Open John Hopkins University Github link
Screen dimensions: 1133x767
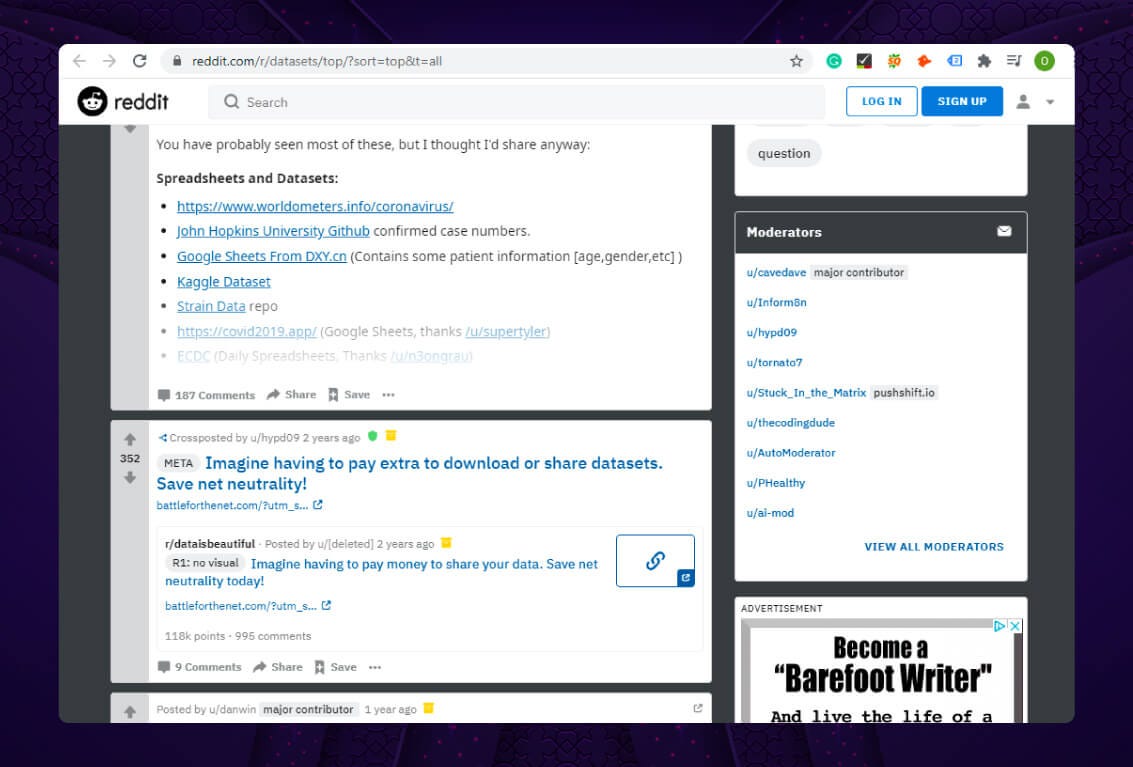273,231
